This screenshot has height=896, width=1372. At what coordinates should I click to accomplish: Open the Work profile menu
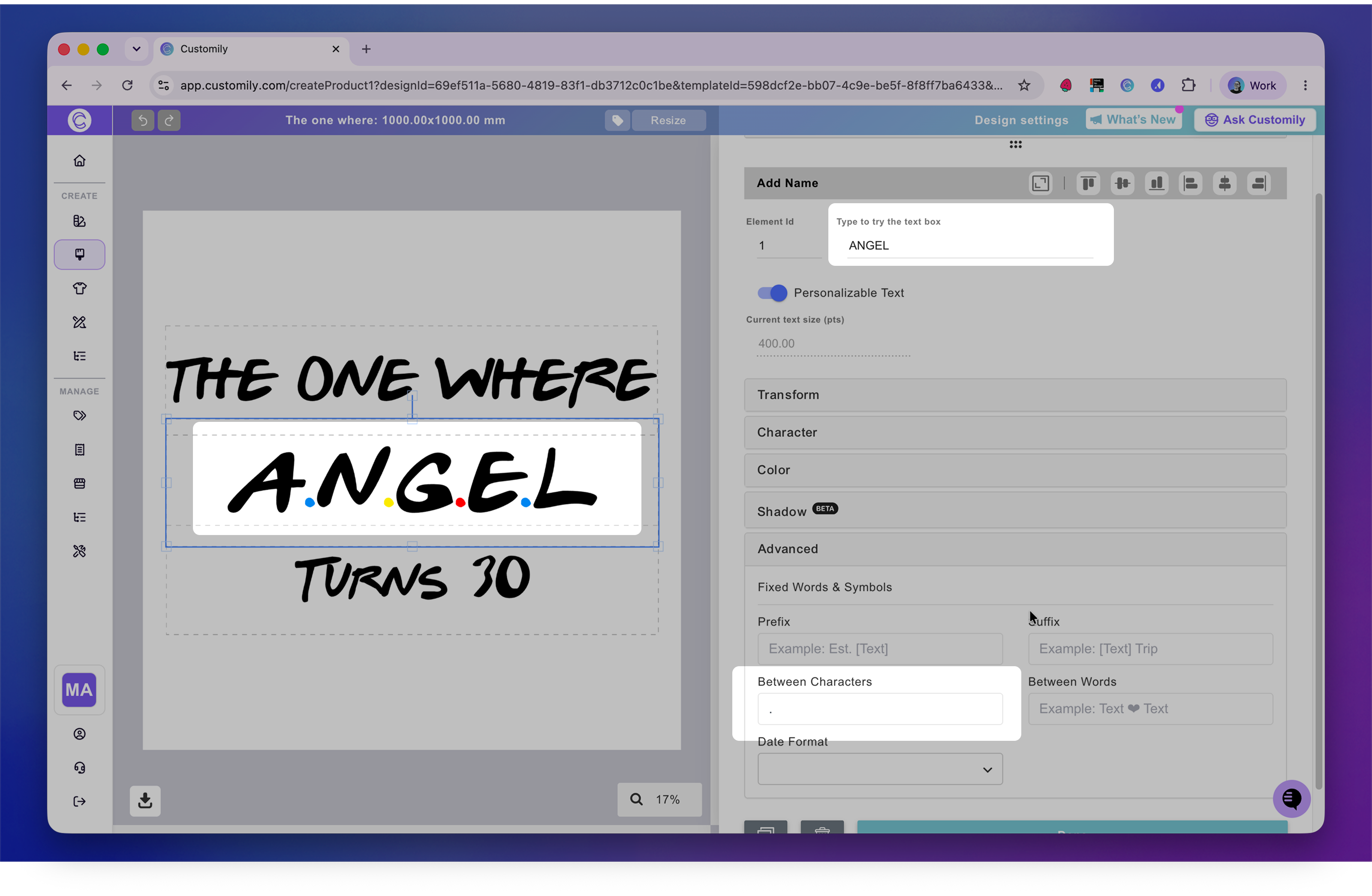pyautogui.click(x=1253, y=85)
